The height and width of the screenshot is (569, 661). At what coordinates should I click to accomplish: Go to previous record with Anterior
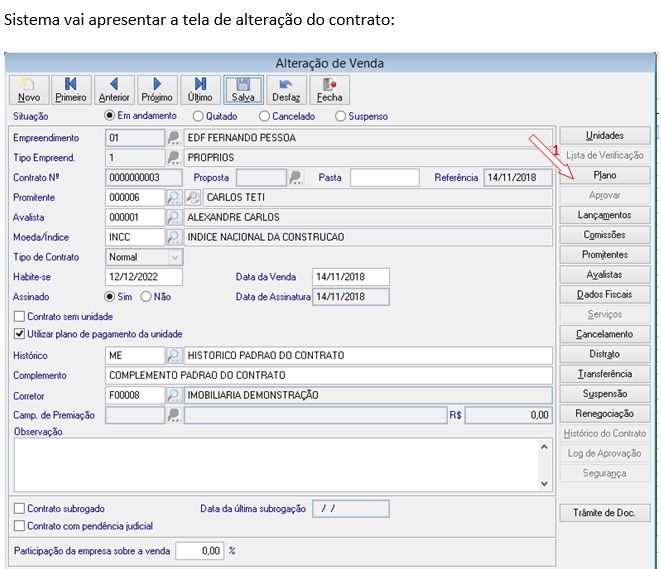click(114, 90)
